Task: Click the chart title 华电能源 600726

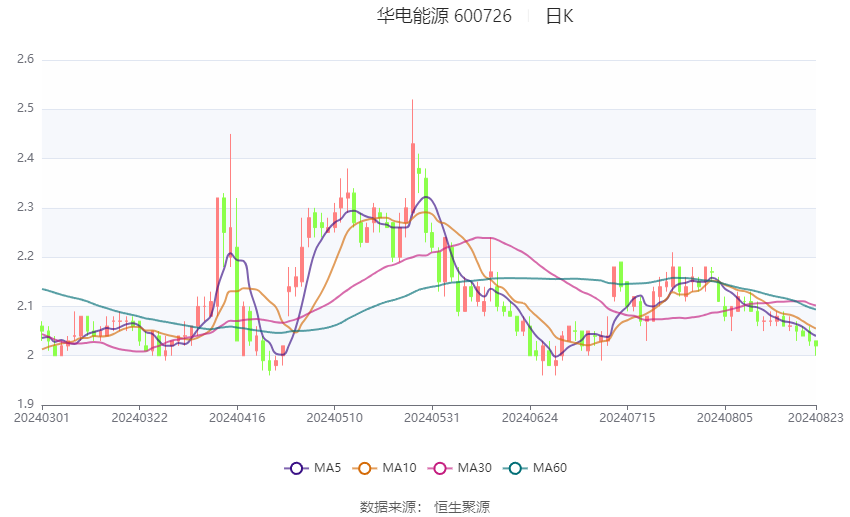Action: point(444,16)
